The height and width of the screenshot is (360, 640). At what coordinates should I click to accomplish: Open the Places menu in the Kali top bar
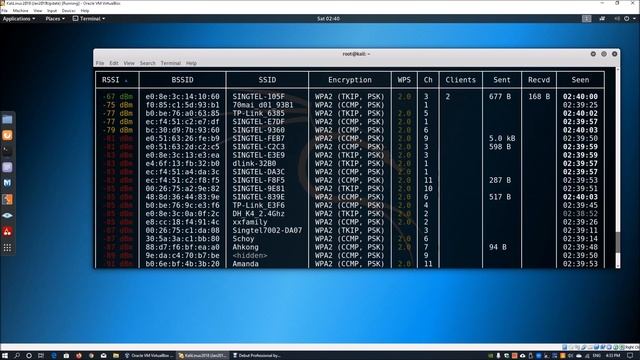pos(55,19)
